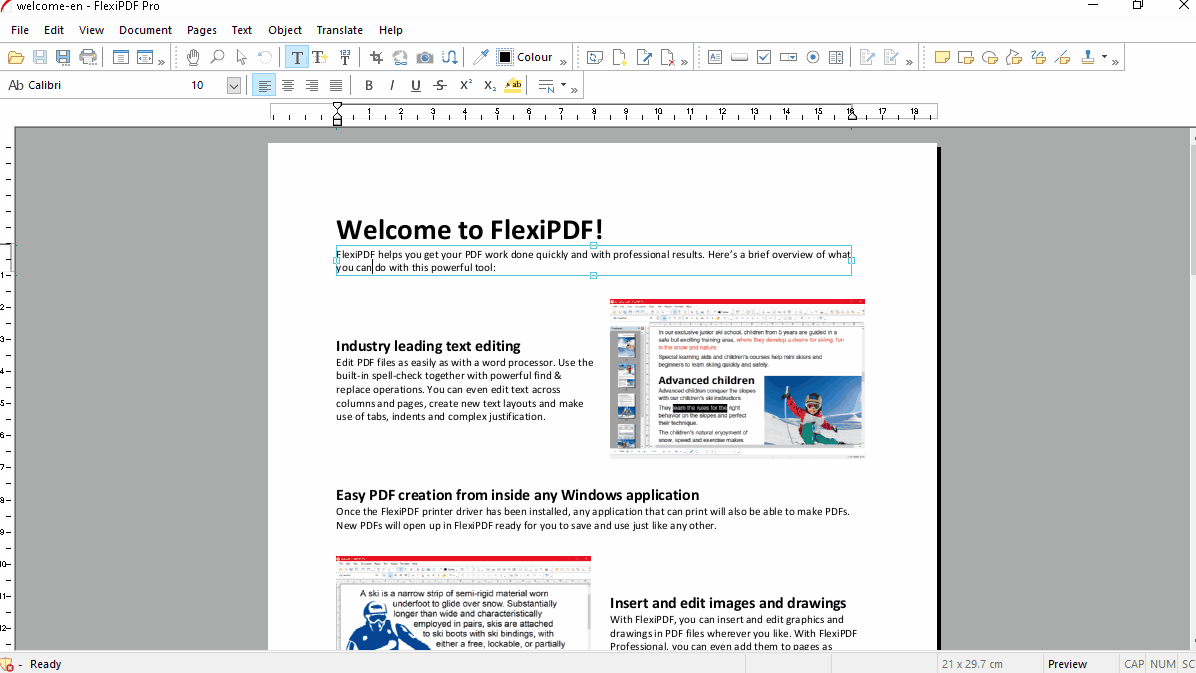Click the Extract pages icon

coord(644,57)
